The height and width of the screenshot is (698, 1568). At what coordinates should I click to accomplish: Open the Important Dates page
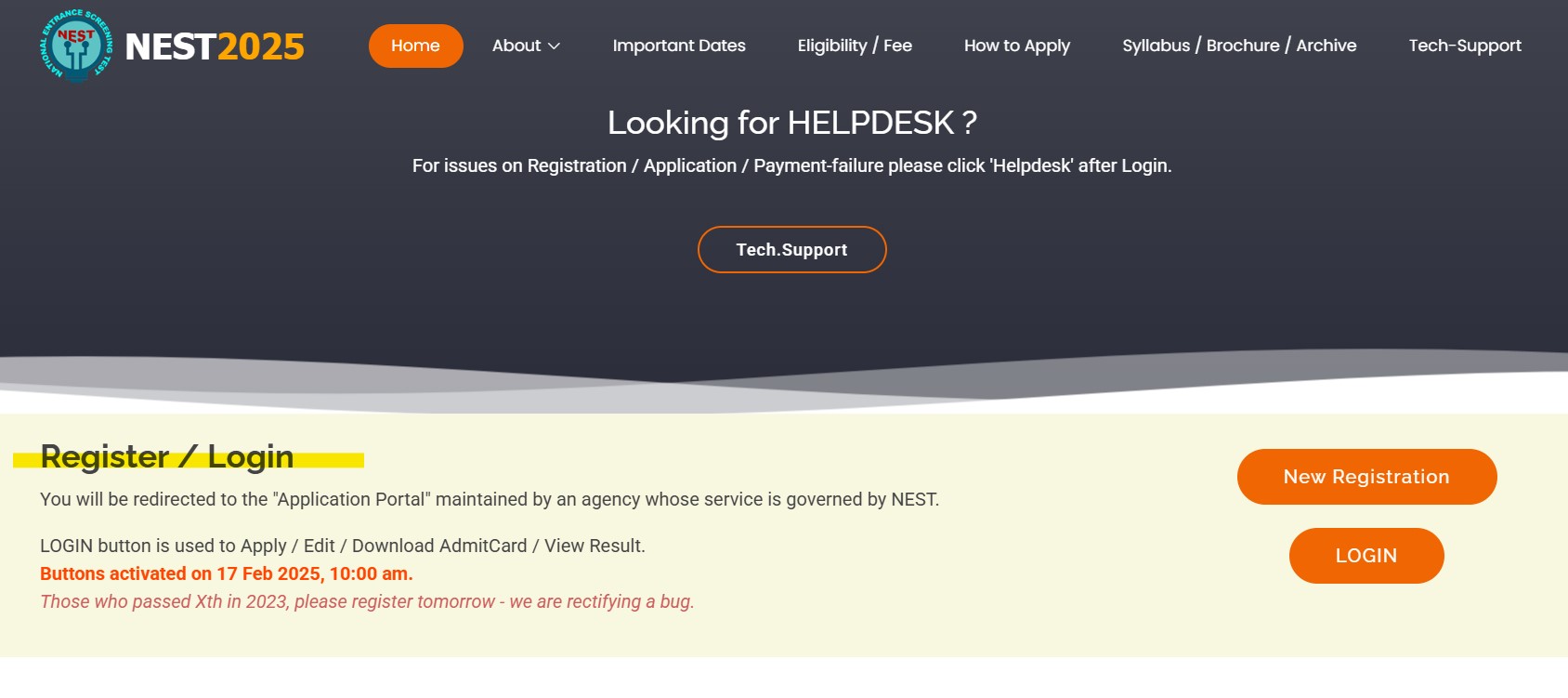click(x=679, y=46)
